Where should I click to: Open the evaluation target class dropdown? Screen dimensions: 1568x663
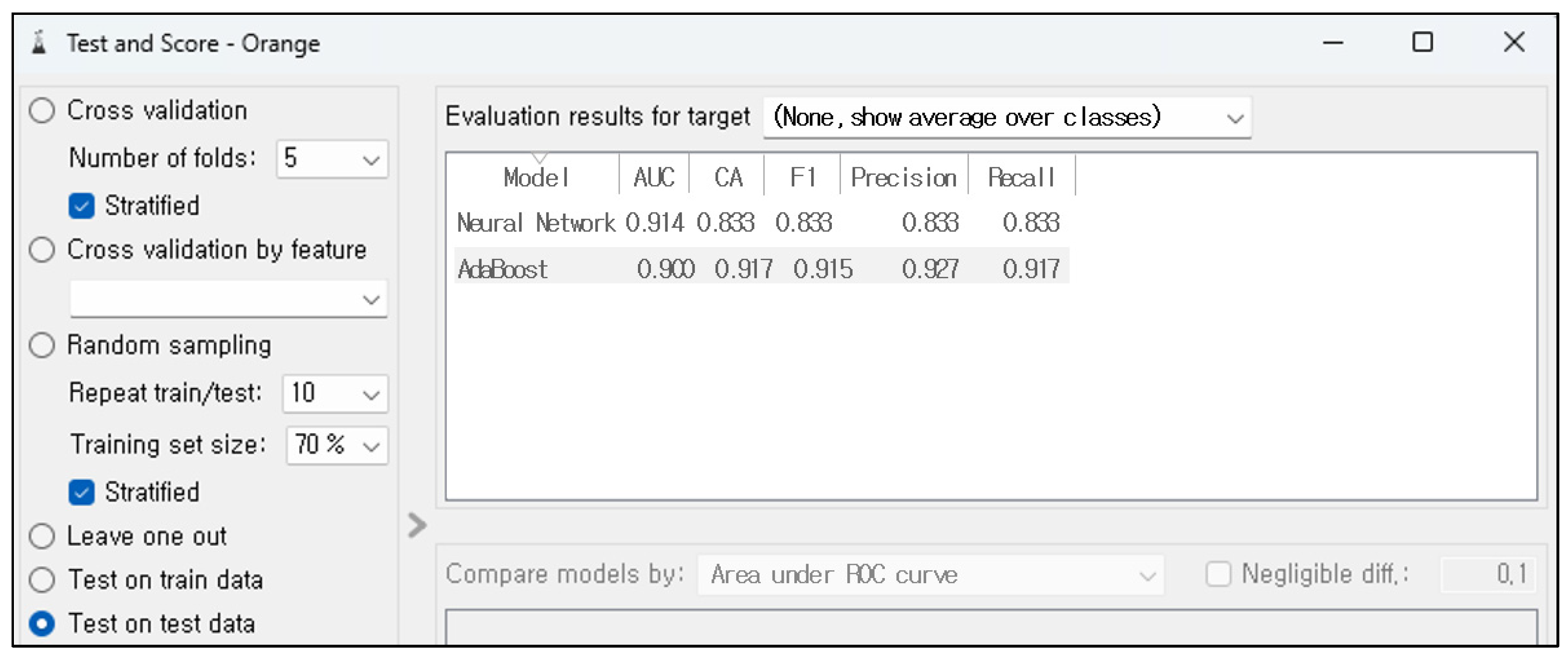pos(1007,118)
